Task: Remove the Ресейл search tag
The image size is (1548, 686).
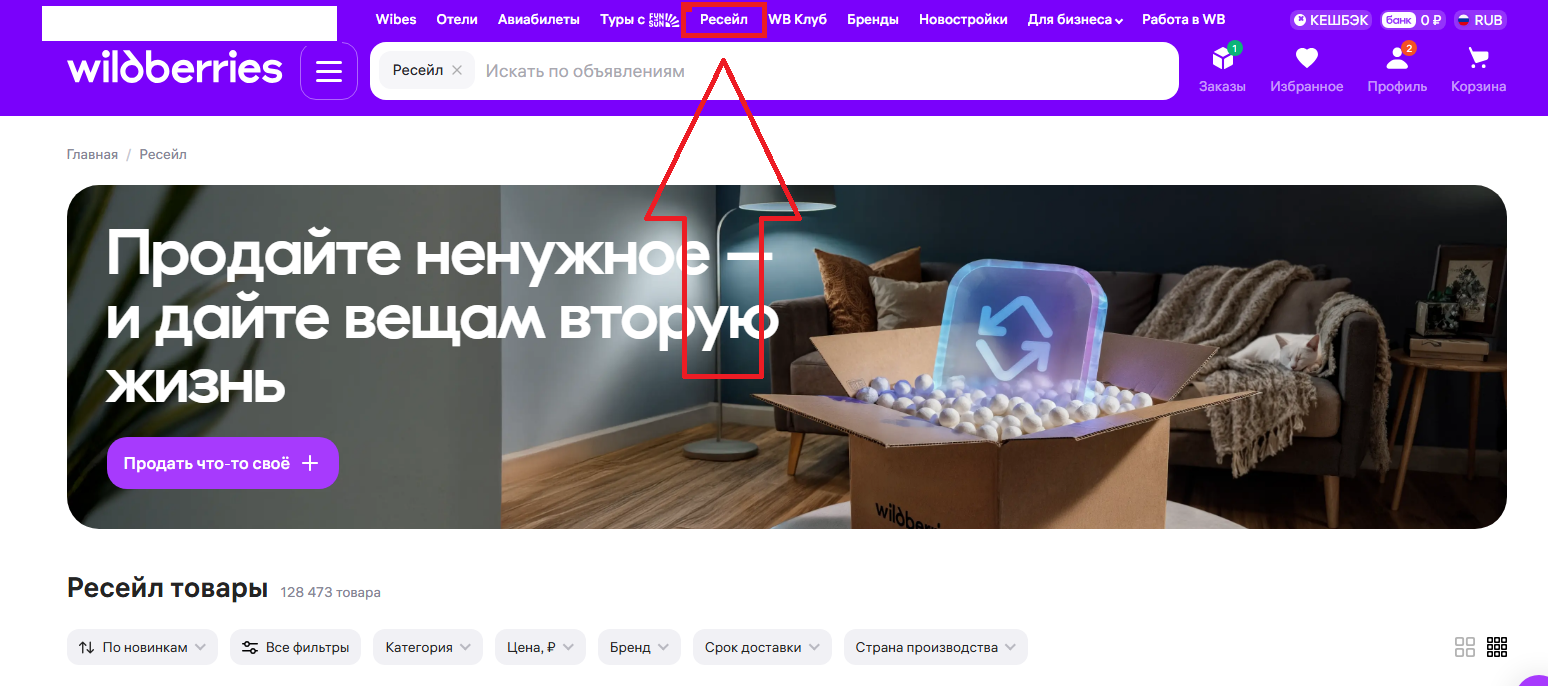Action: coord(457,70)
